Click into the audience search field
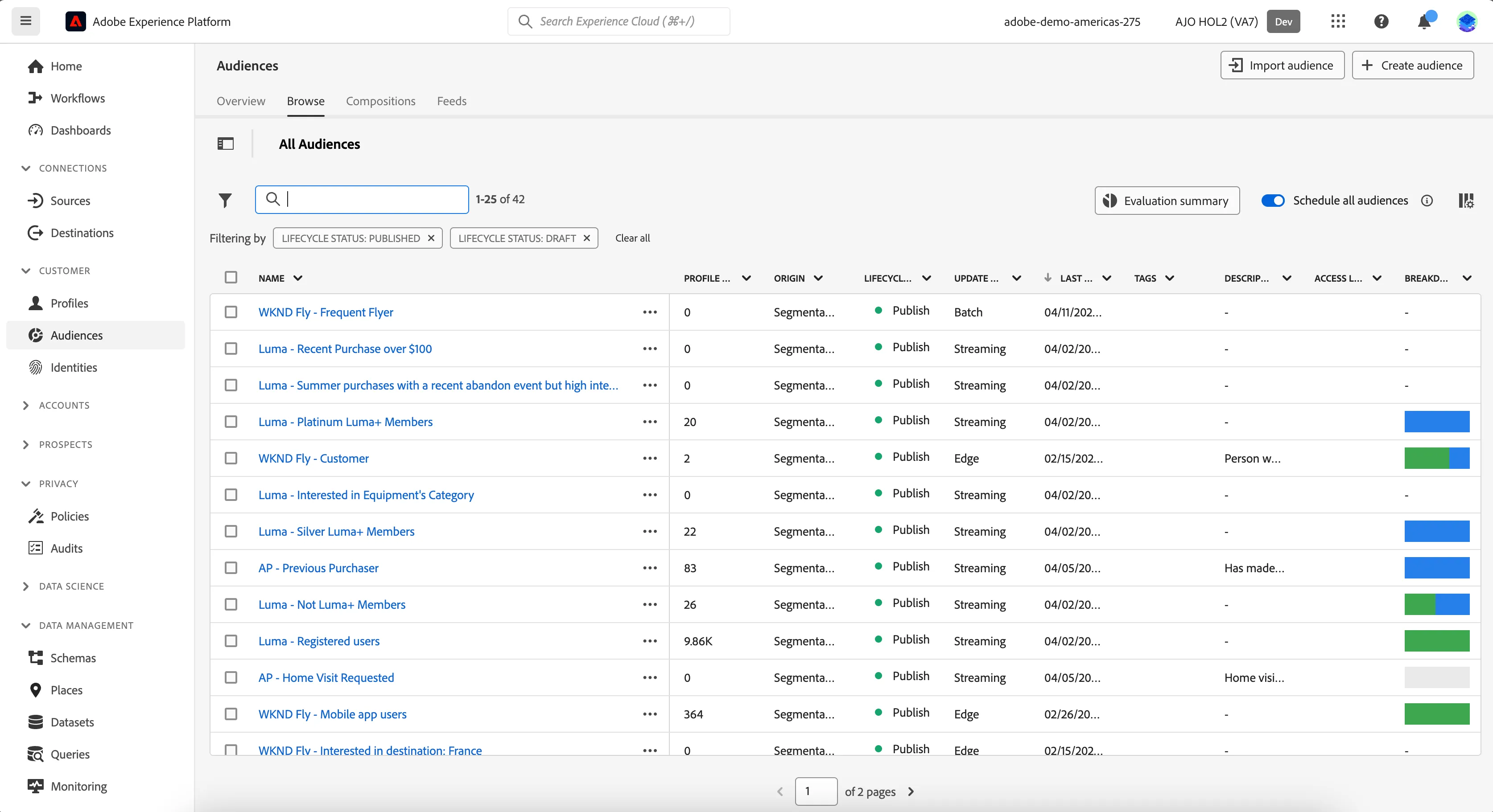The width and height of the screenshot is (1493, 812). coord(362,199)
